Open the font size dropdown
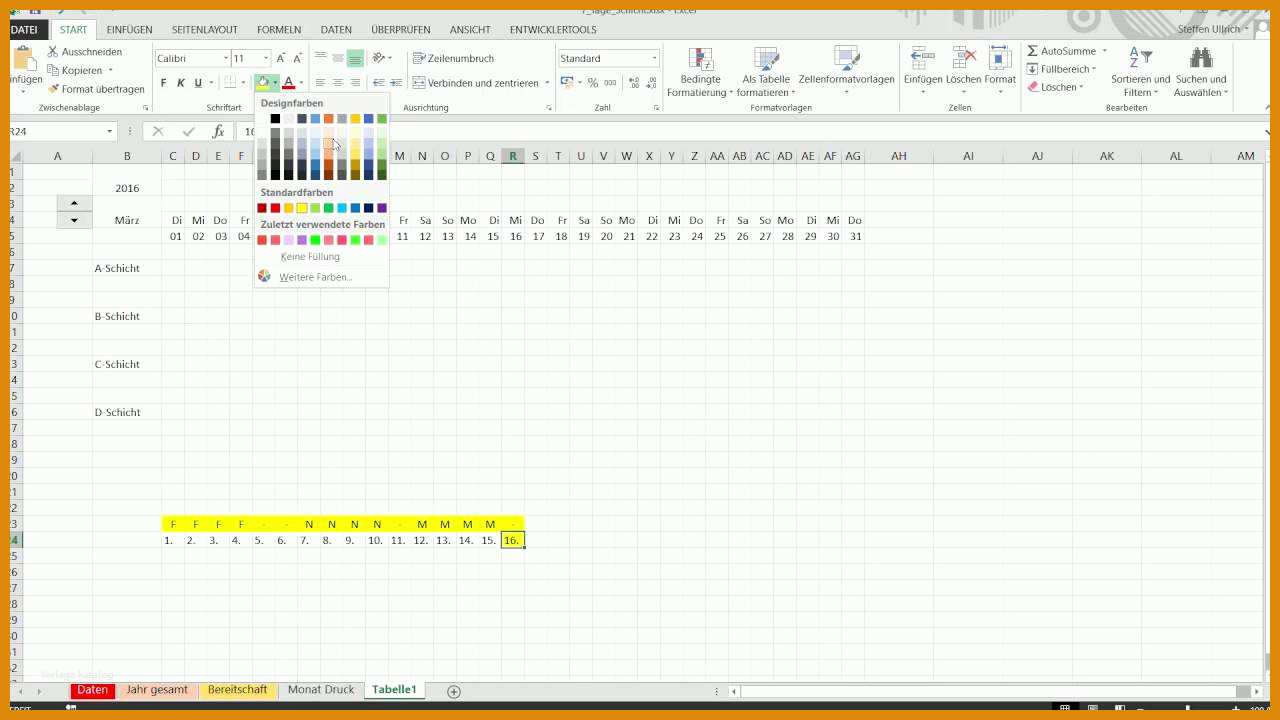1280x720 pixels. 265,58
